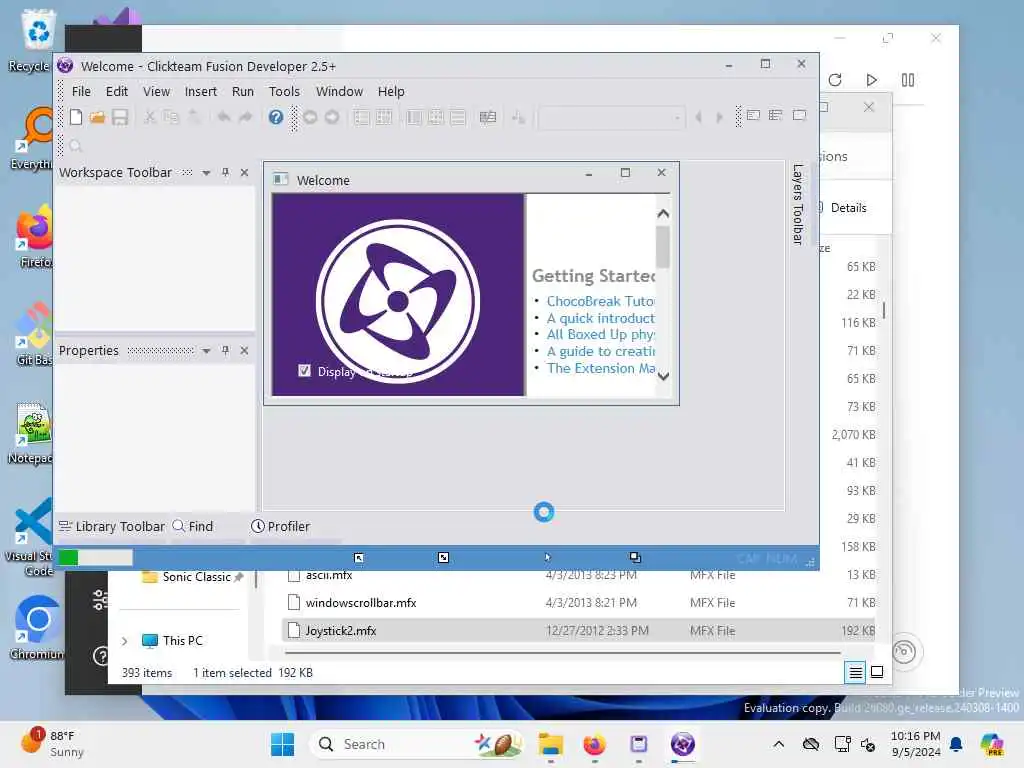1024x768 pixels.
Task: Switch to Profiler tab
Action: click(x=280, y=526)
